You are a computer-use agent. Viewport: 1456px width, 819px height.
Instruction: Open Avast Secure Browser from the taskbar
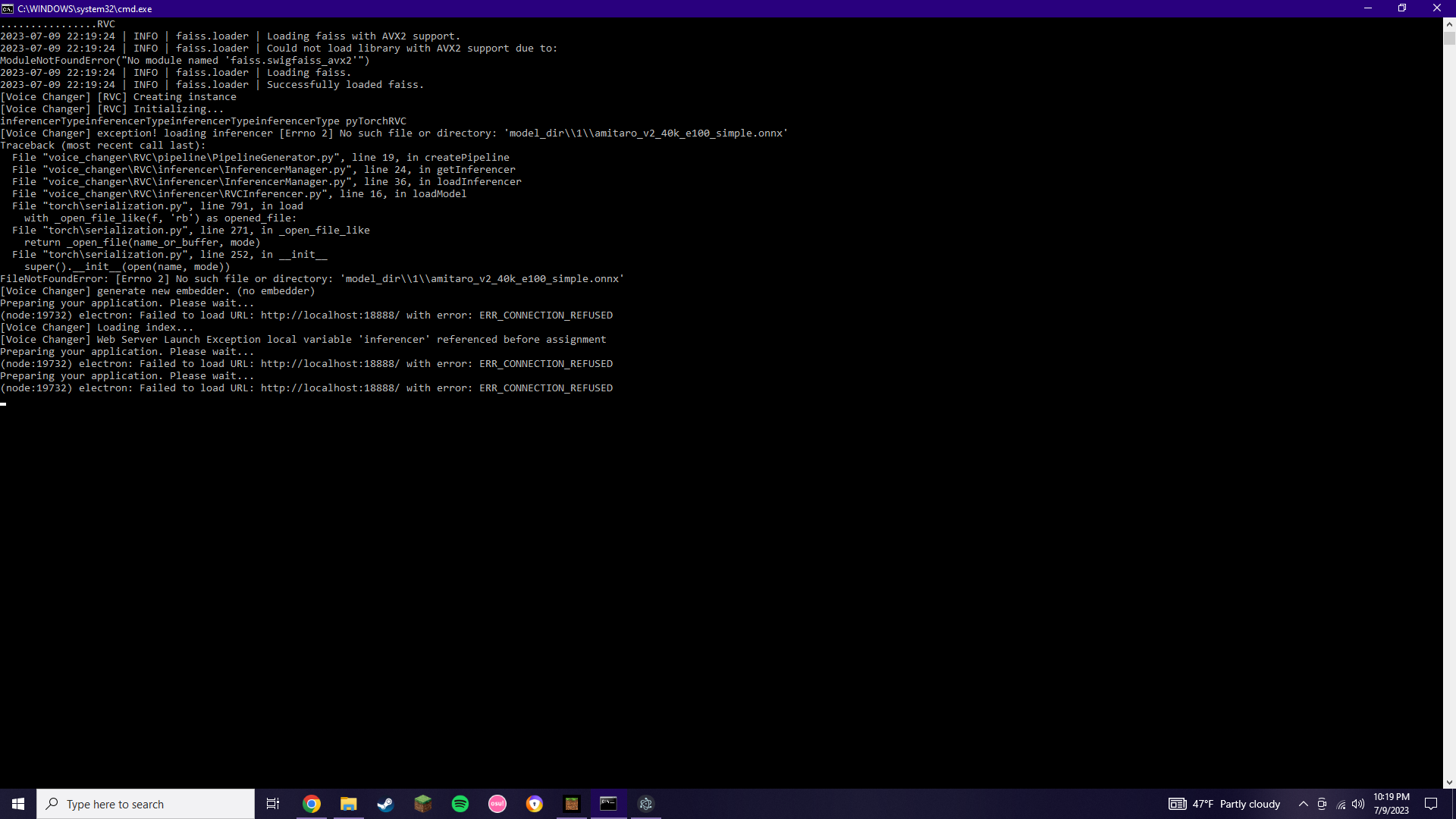(534, 804)
